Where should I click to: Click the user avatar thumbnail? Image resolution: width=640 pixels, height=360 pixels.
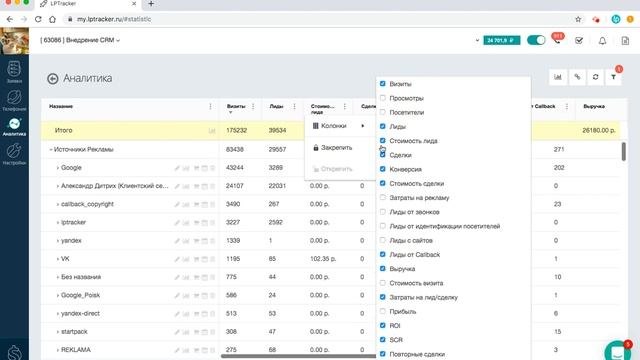coord(14,41)
